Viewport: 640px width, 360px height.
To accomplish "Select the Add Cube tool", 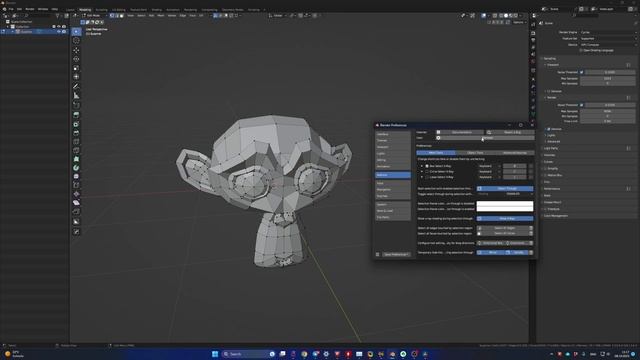I will (x=76, y=105).
